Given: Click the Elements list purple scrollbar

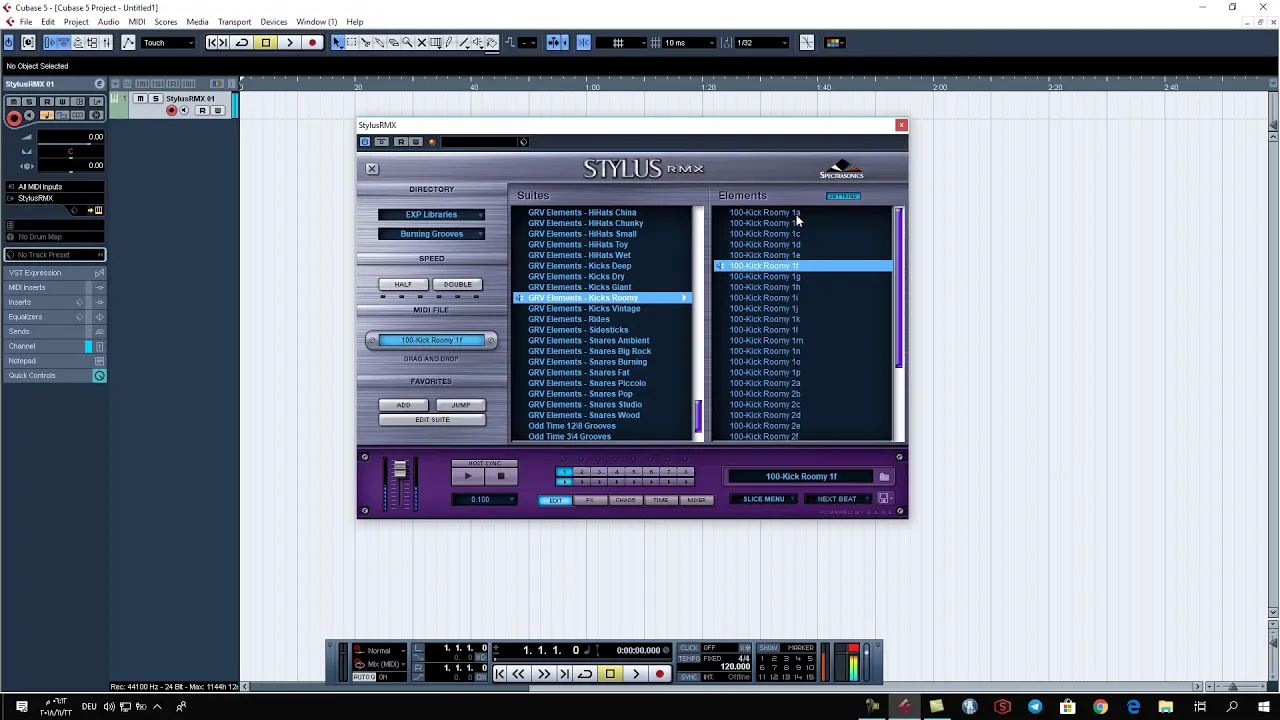Looking at the screenshot, I should [898, 290].
